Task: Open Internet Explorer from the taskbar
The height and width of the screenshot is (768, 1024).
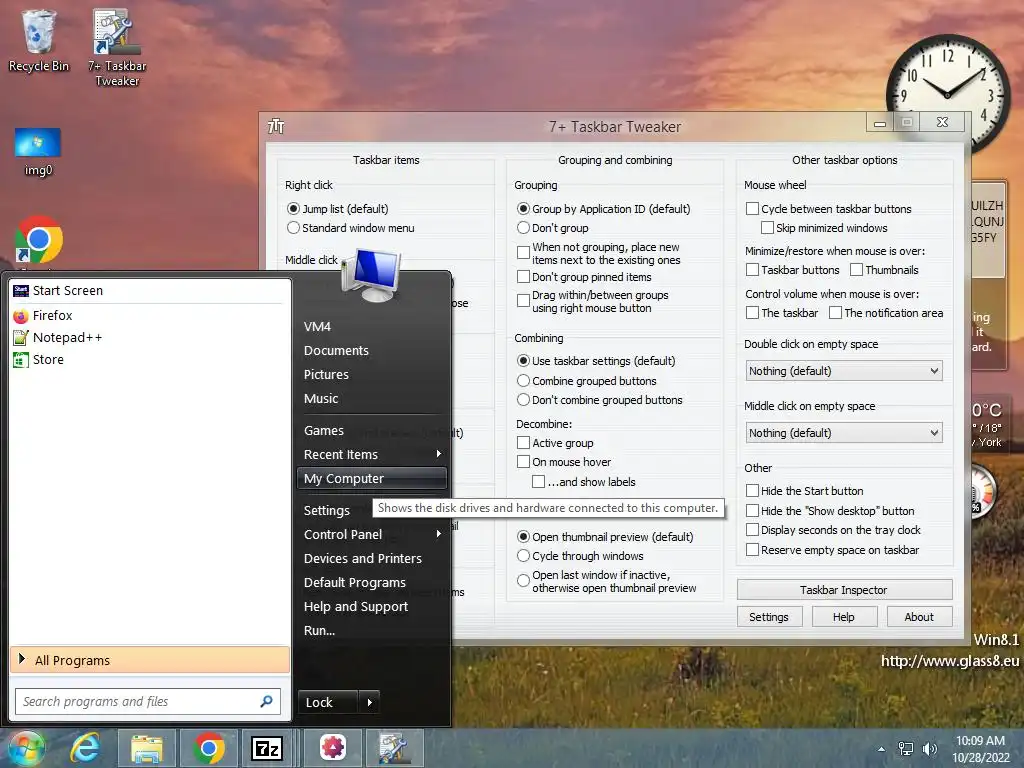Action: (86, 748)
